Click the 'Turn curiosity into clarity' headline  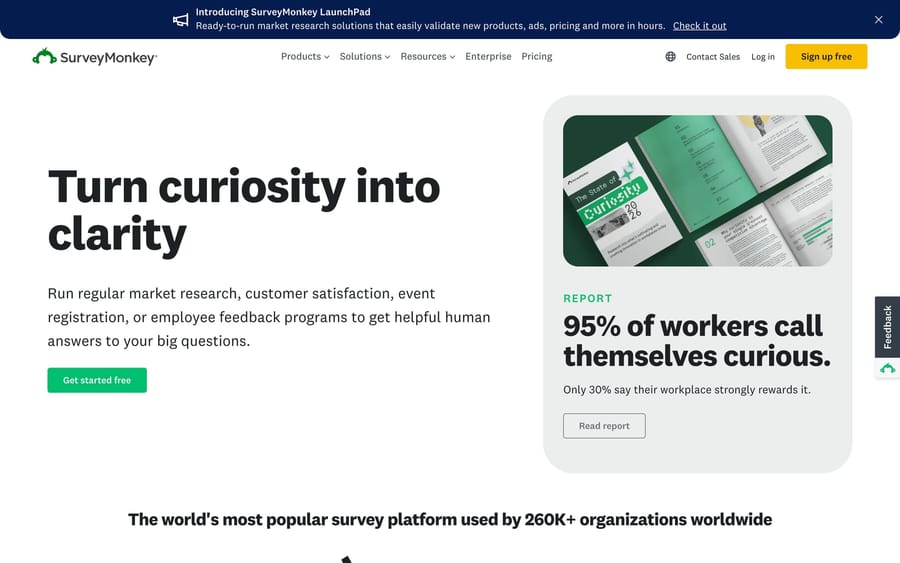coord(244,211)
